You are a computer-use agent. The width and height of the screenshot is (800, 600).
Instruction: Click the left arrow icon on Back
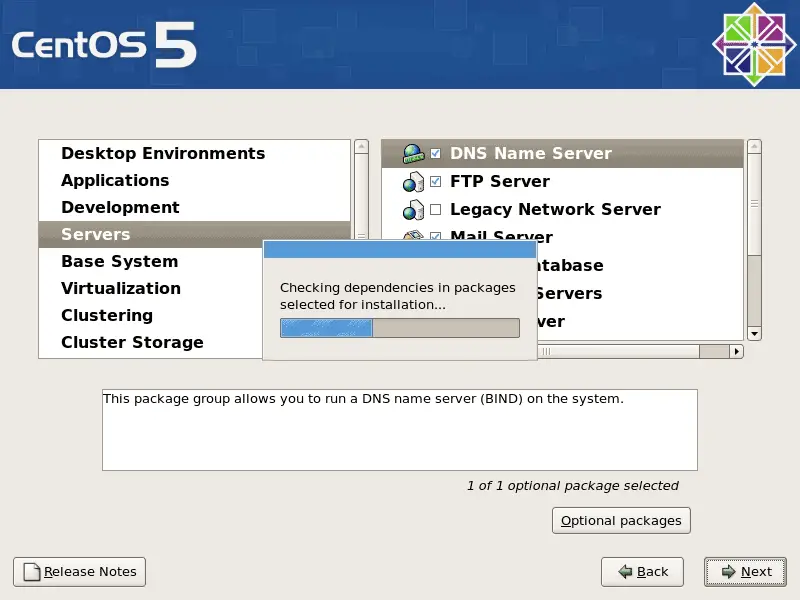(x=625, y=572)
